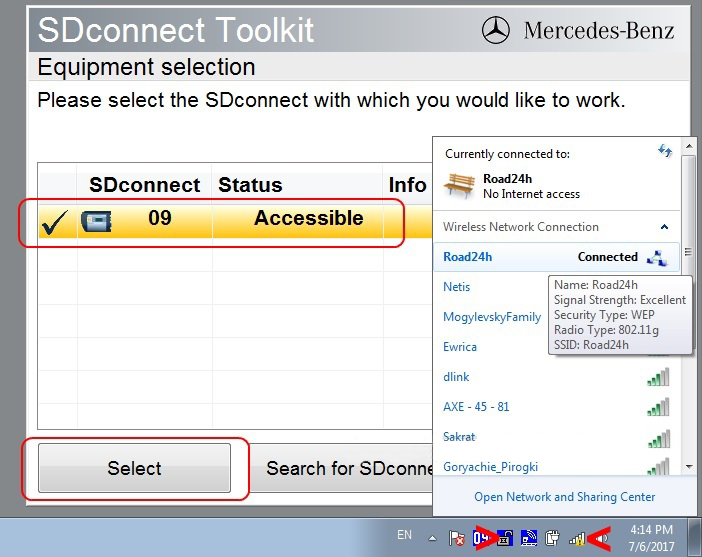Click the park bench network icon for Road24h

[459, 186]
